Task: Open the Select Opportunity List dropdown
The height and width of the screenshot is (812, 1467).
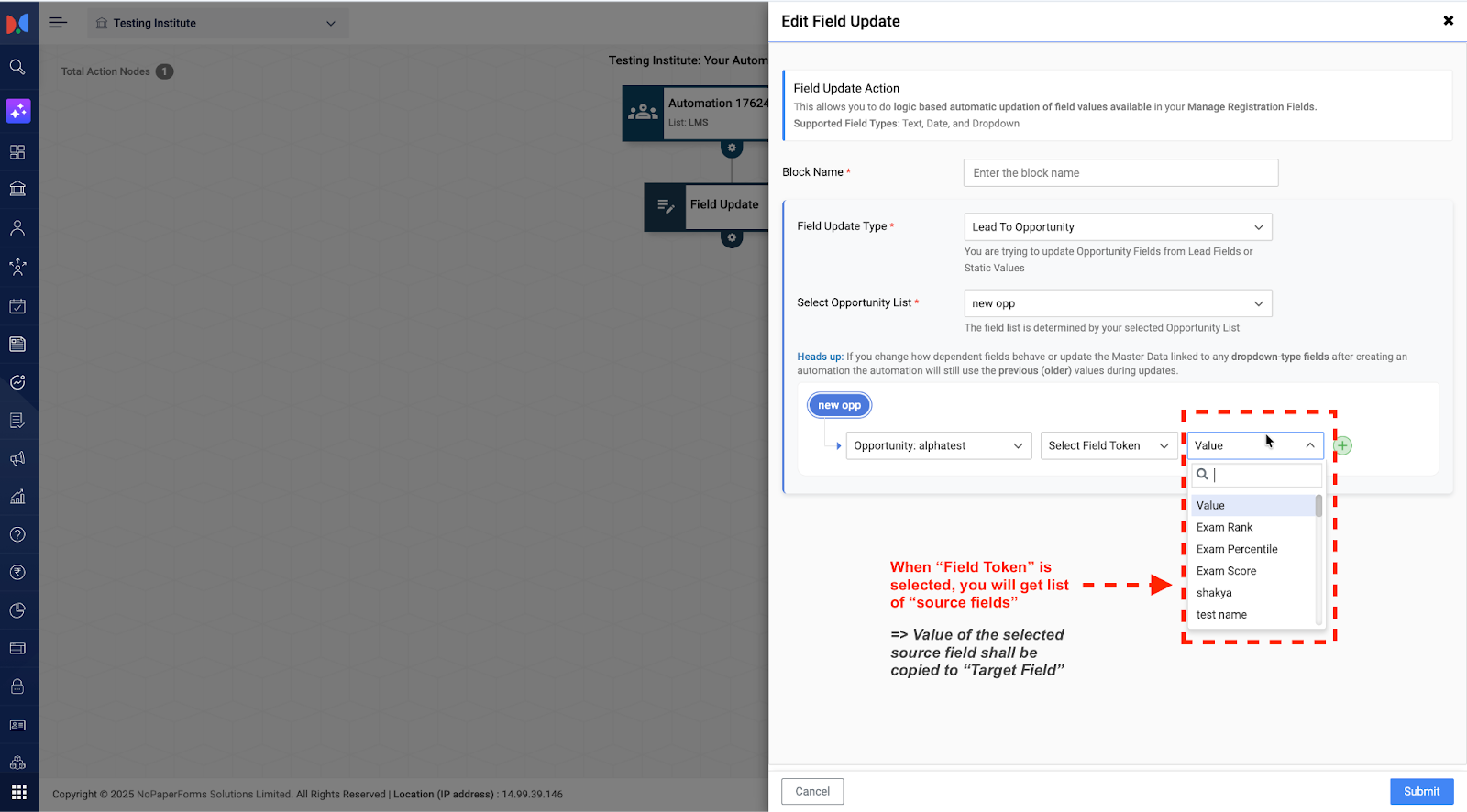Action: [1117, 303]
